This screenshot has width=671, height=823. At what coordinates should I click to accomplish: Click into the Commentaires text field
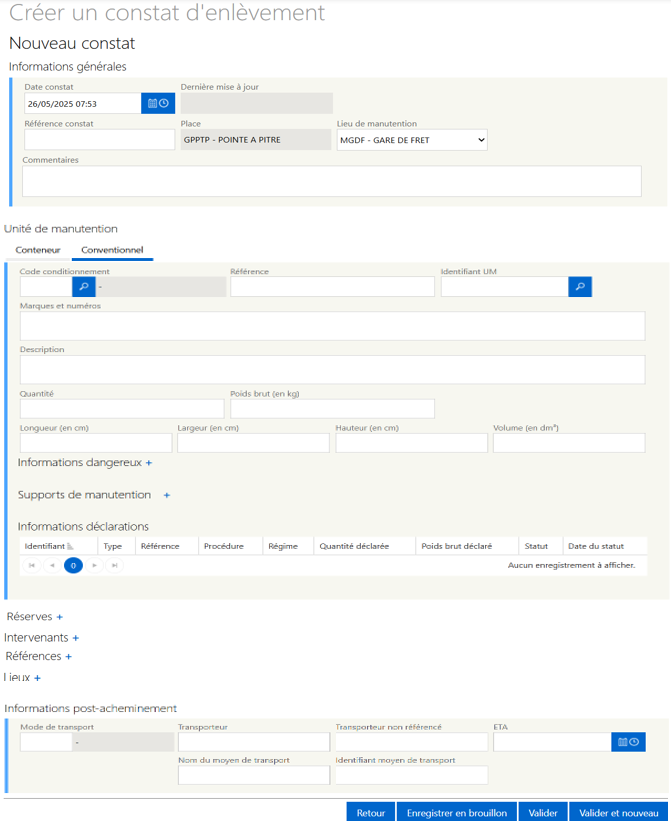click(x=331, y=181)
